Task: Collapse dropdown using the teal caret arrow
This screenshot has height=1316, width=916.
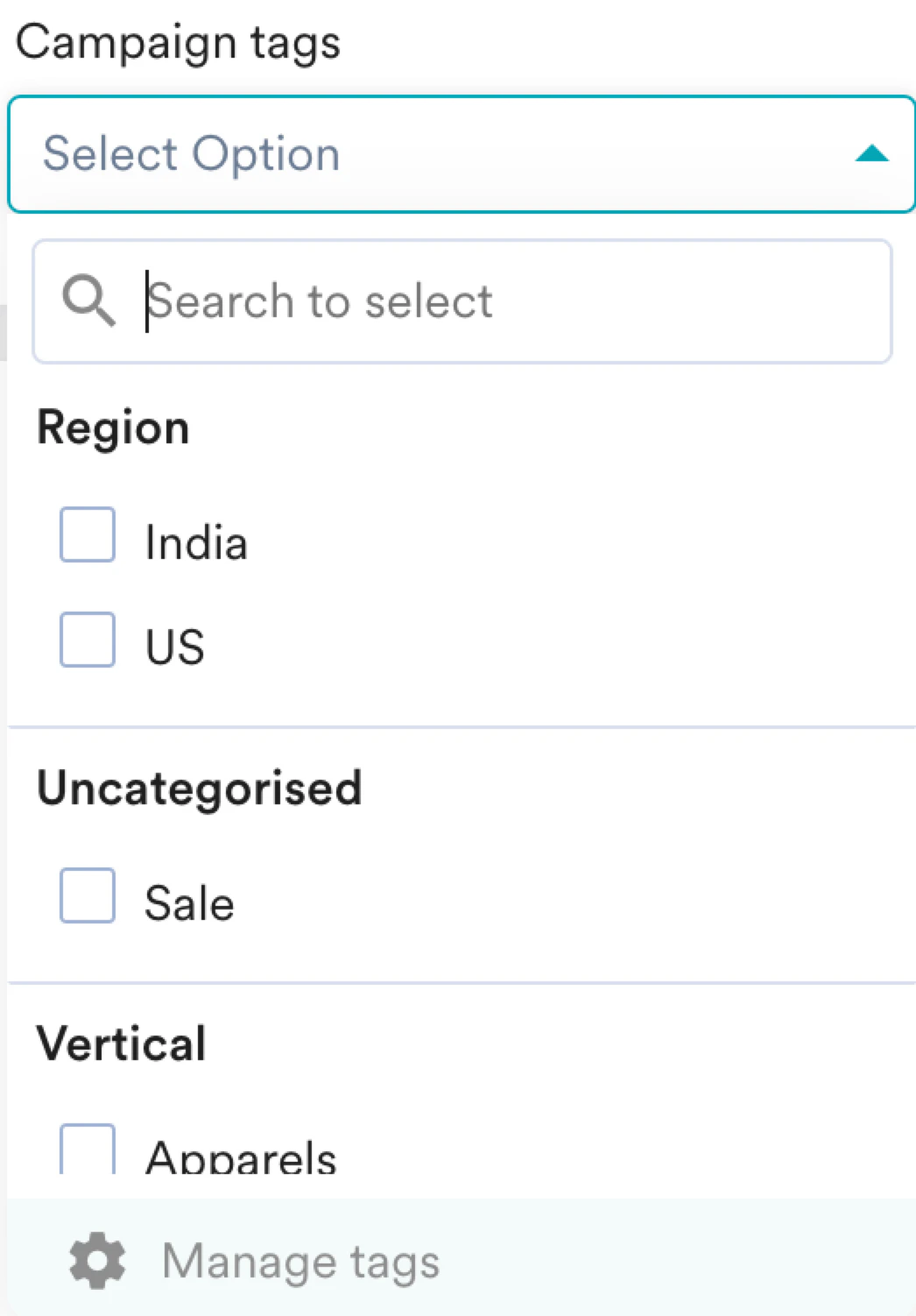Action: [871, 154]
